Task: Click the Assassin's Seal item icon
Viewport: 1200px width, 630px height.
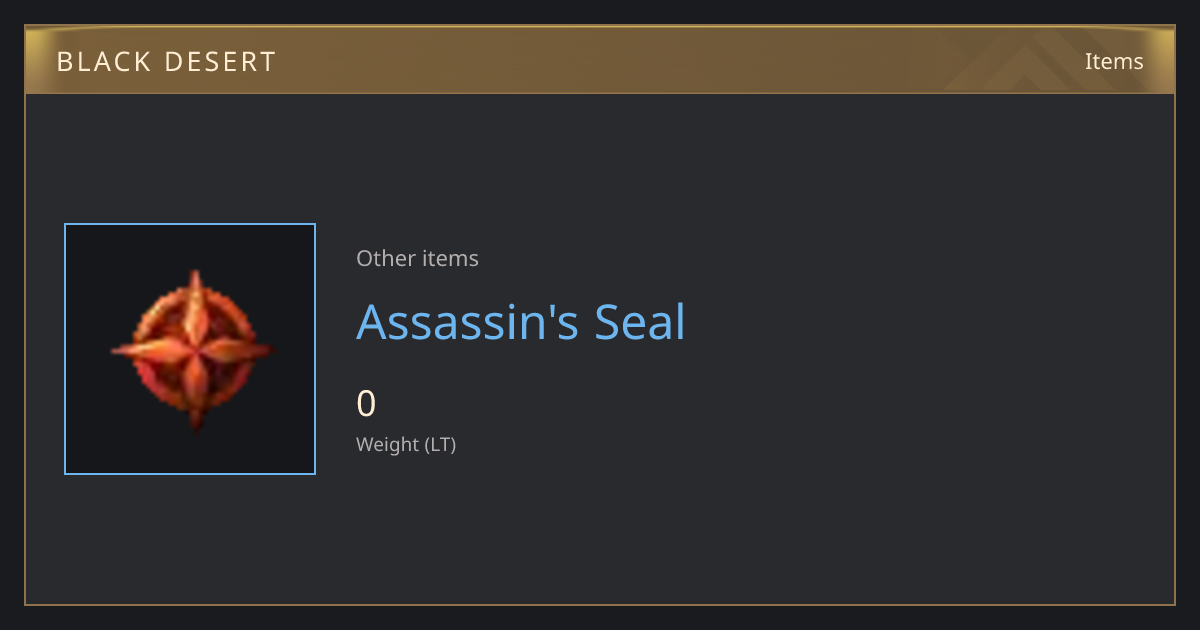Action: (190, 349)
